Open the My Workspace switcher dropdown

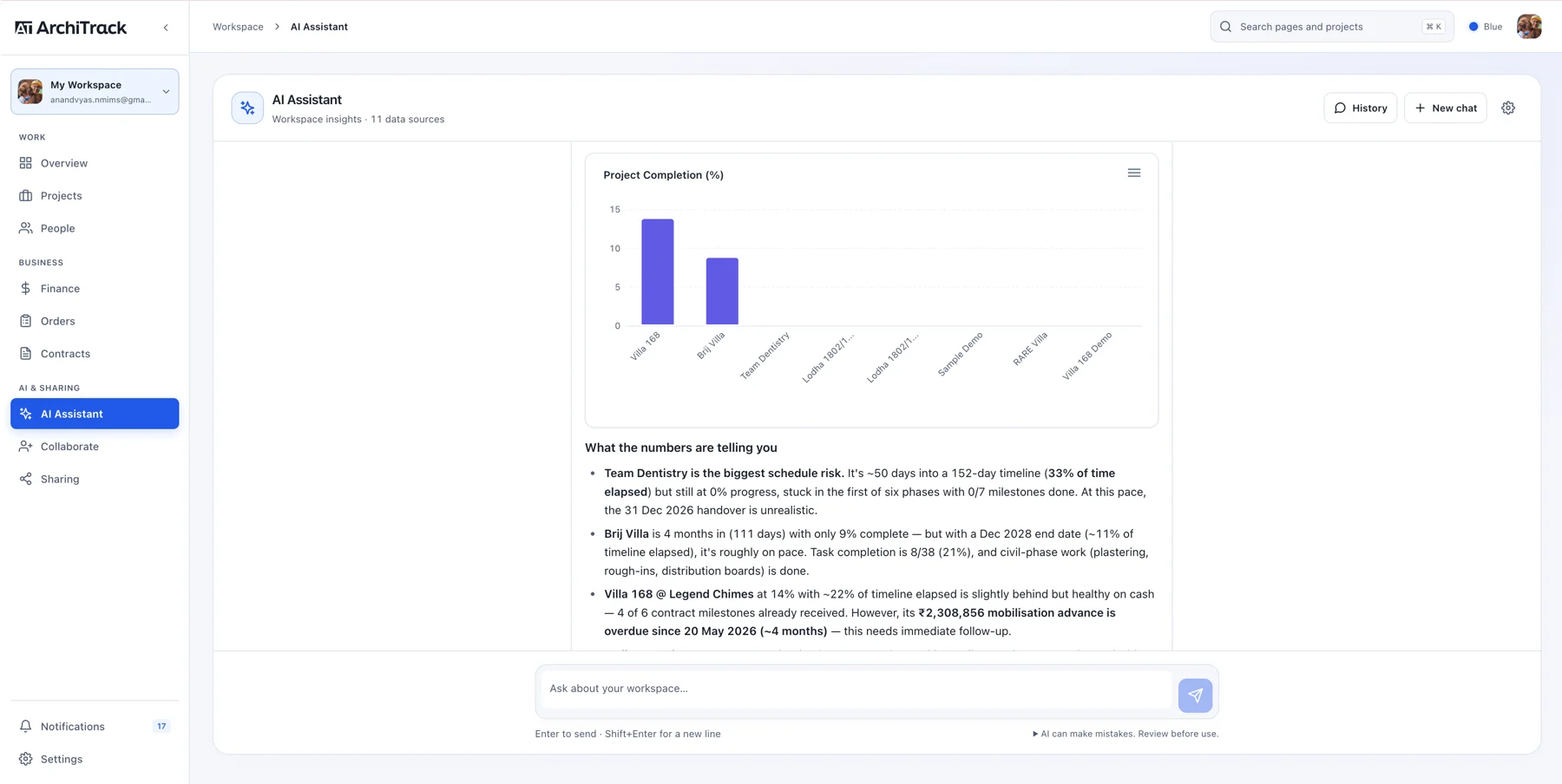click(95, 91)
